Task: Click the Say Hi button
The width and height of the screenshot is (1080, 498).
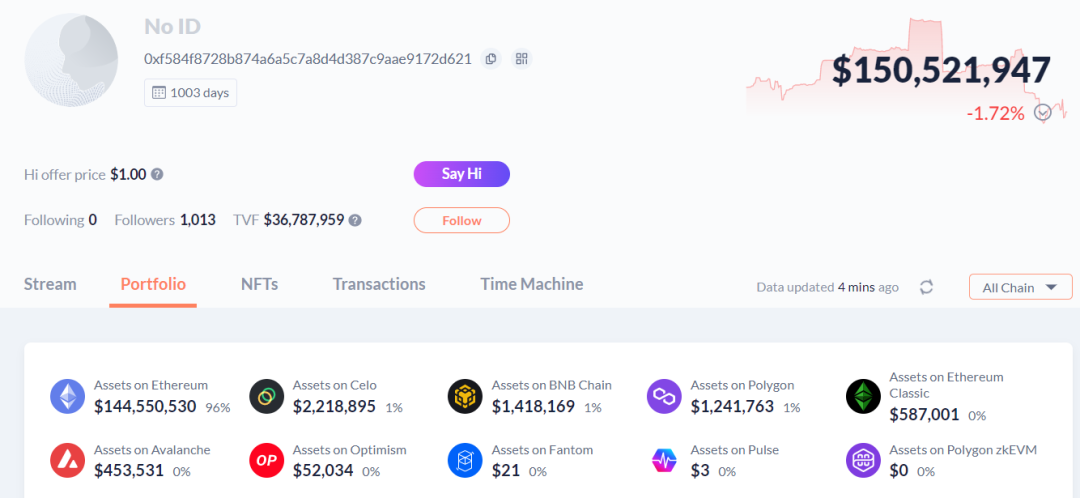Action: (x=461, y=174)
